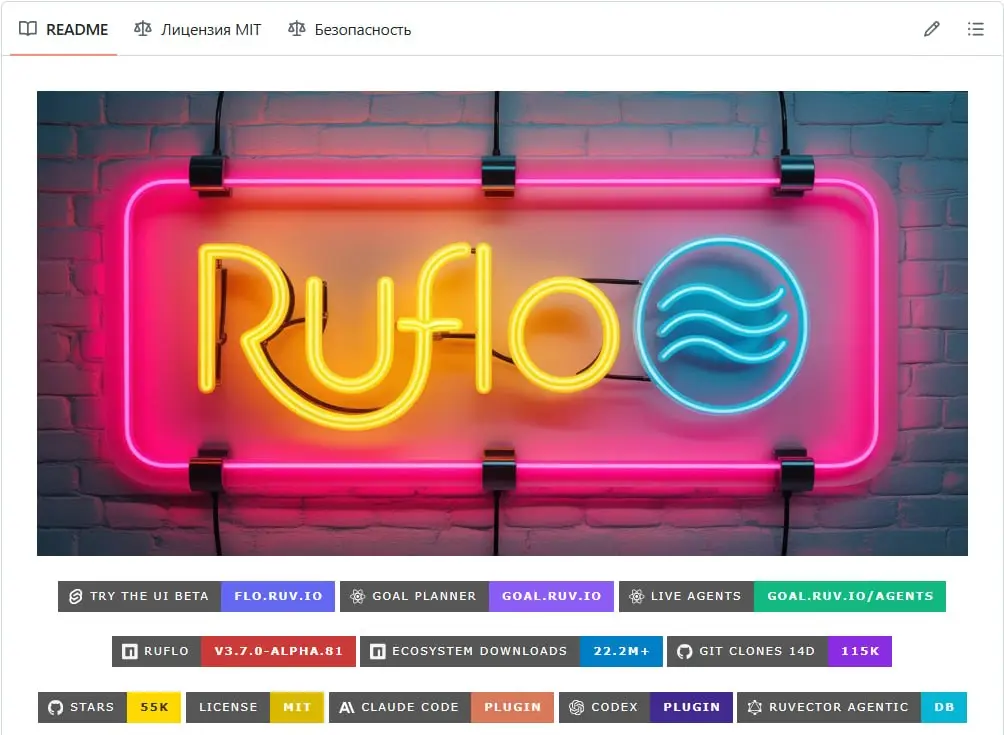Open the Try the UI Beta flo.ruv.io badge
Screen dimensions: 1004x735
pyautogui.click(x=196, y=596)
